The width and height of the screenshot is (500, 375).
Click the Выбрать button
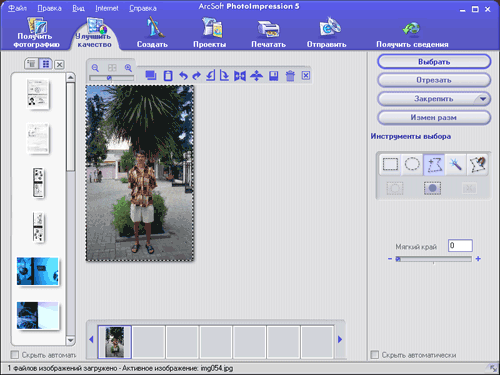pos(434,62)
